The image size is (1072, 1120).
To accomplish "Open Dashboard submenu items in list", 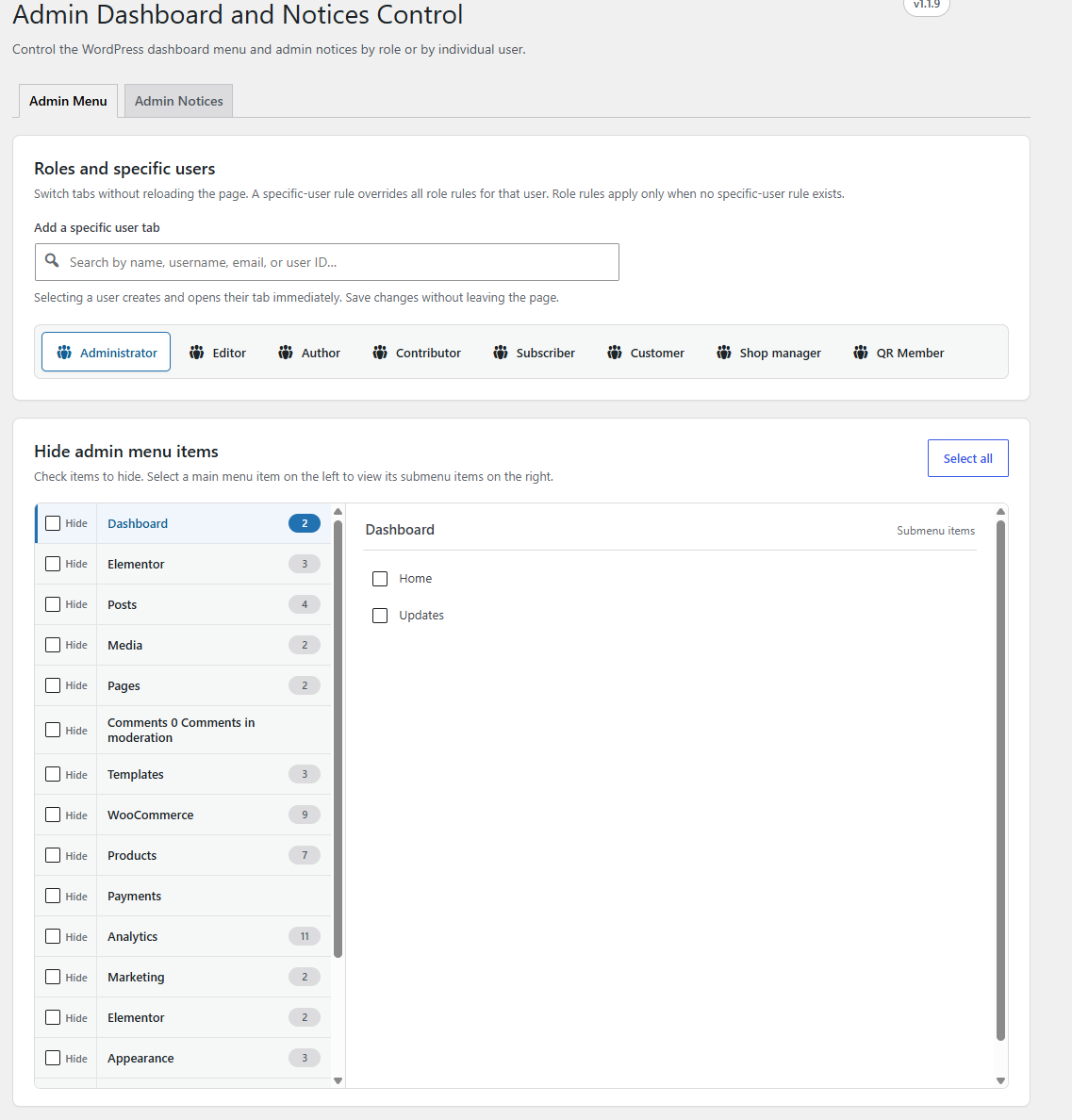I will [x=213, y=523].
